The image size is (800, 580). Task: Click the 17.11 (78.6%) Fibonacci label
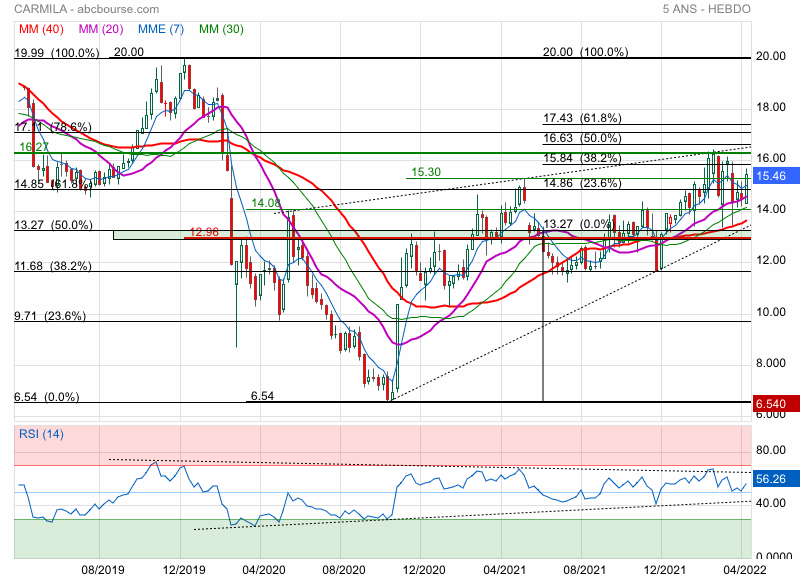(53, 127)
